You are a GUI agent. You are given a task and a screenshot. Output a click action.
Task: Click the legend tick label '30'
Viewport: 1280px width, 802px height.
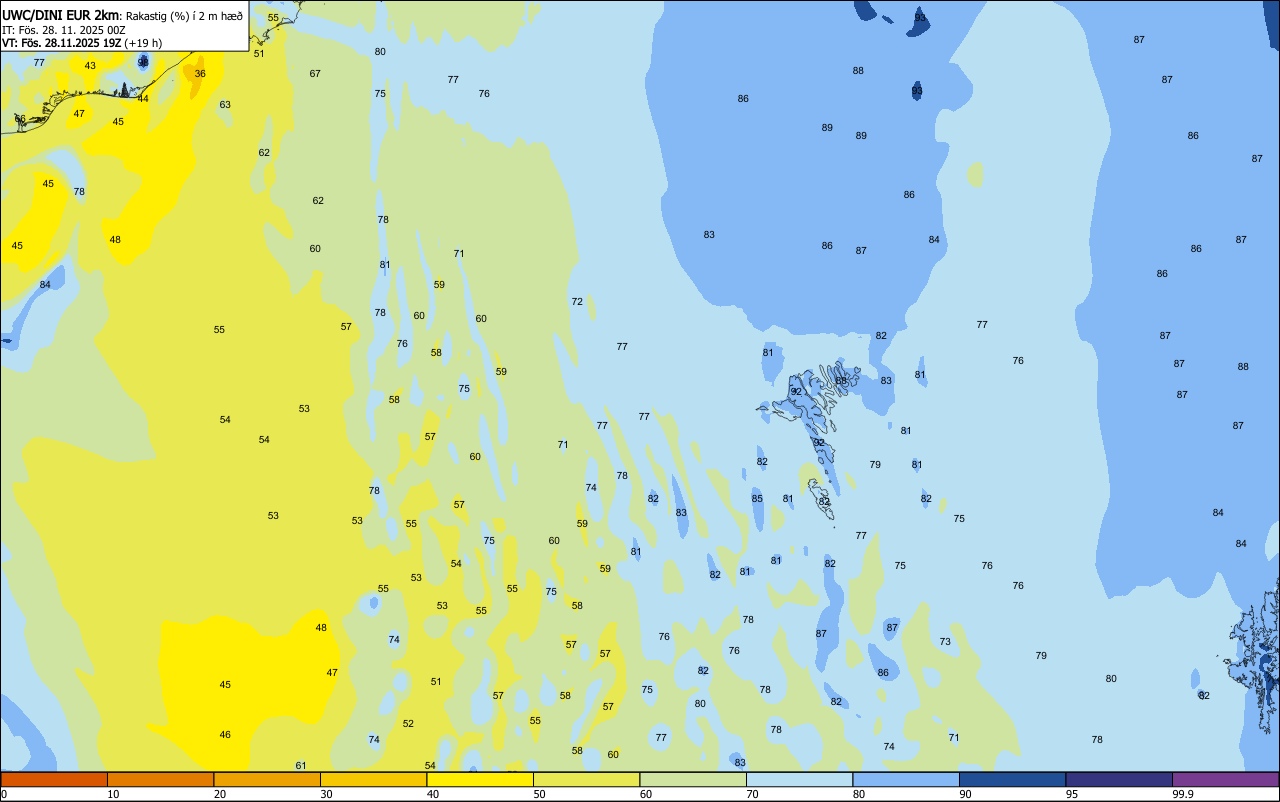326,794
